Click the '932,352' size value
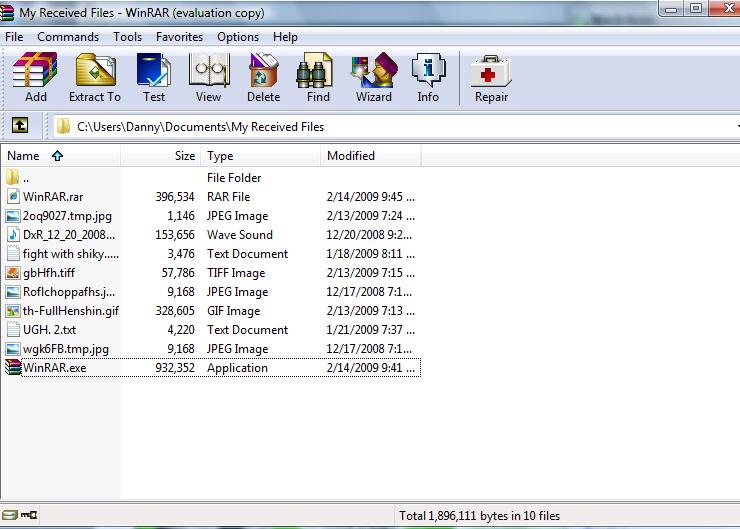 (x=175, y=368)
